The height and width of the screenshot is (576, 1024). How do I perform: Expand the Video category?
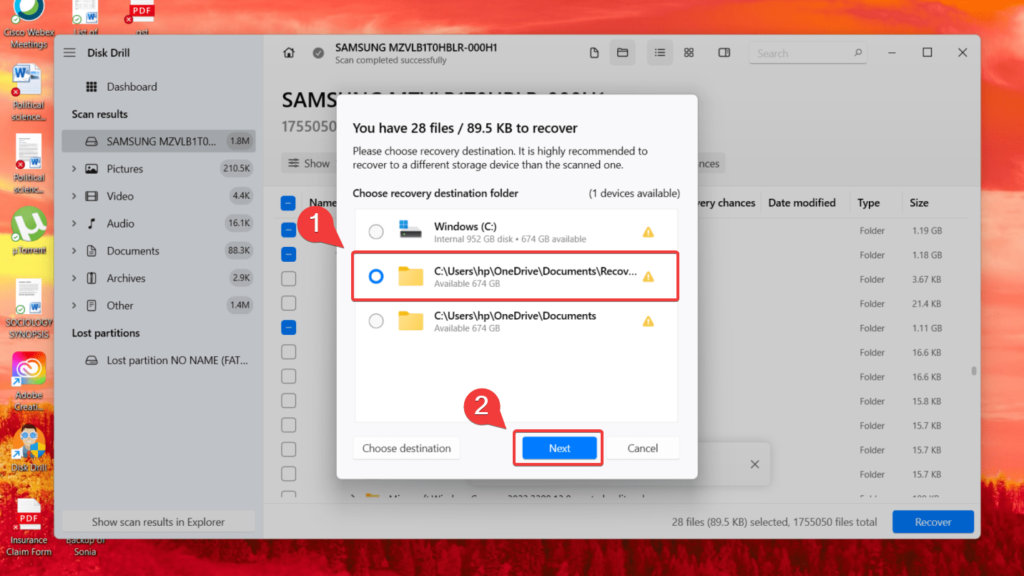coord(74,196)
